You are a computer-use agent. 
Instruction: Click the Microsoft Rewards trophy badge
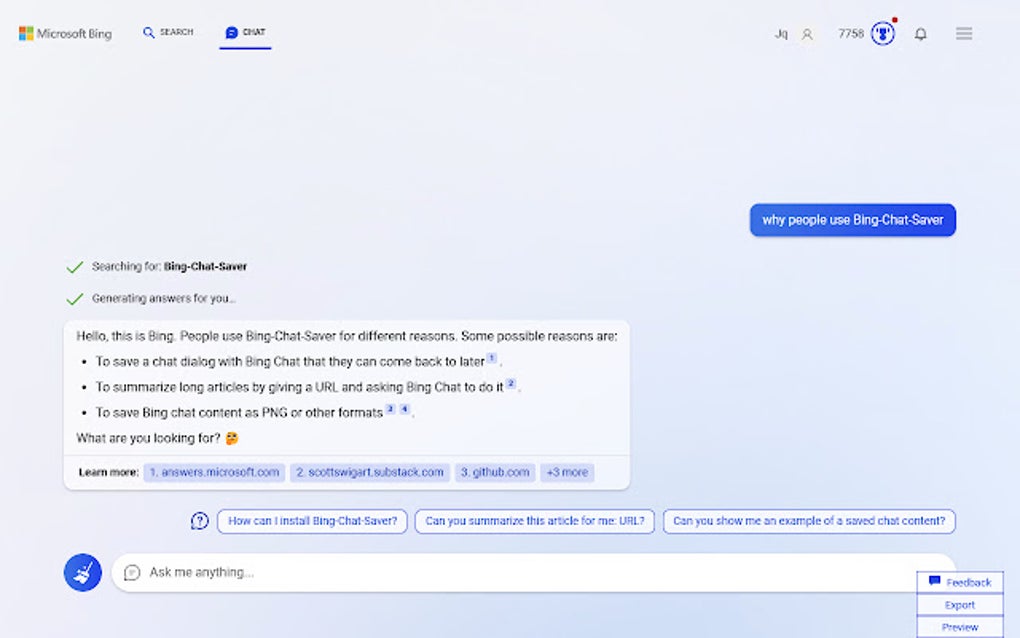(881, 33)
